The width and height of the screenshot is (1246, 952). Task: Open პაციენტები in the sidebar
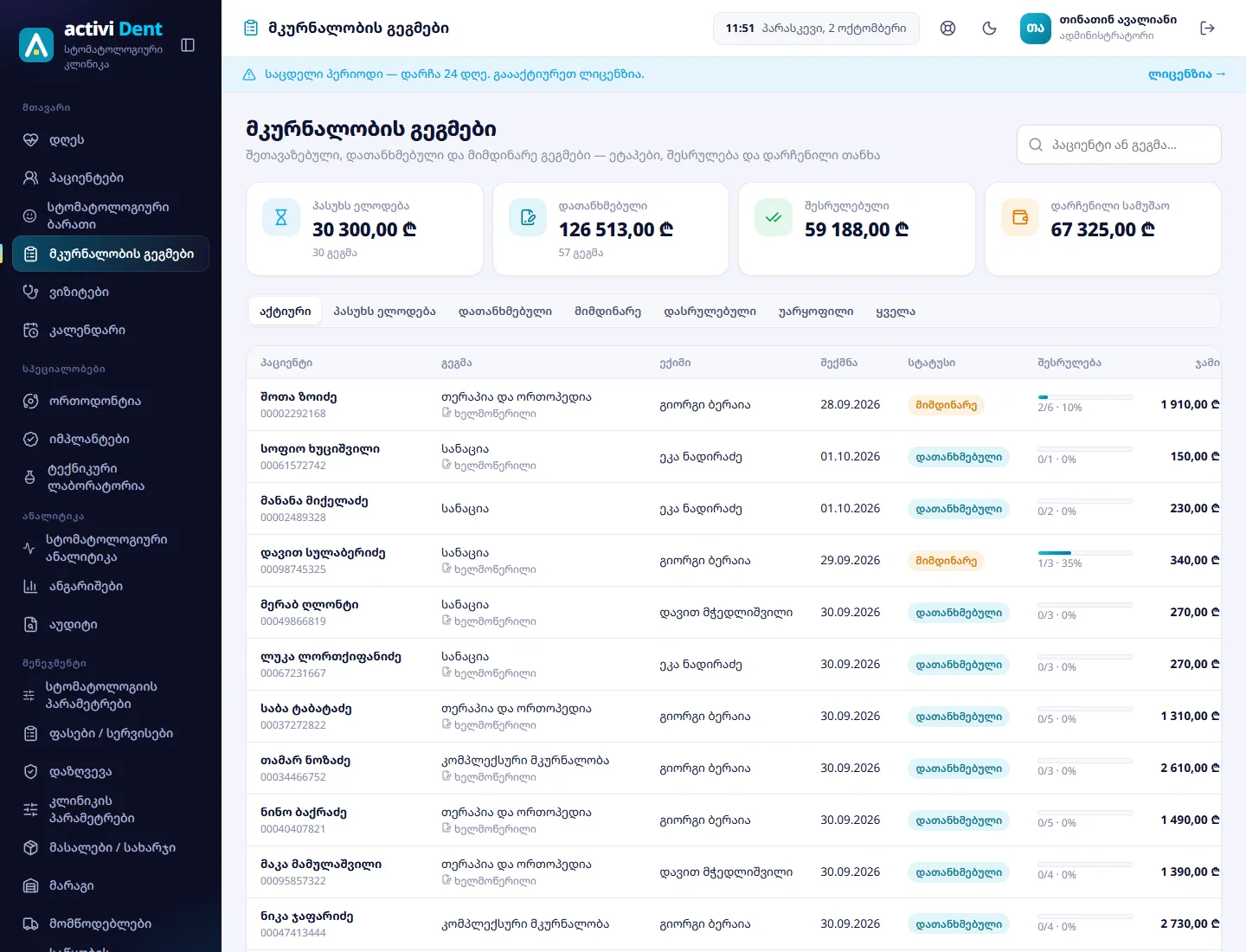(x=111, y=177)
